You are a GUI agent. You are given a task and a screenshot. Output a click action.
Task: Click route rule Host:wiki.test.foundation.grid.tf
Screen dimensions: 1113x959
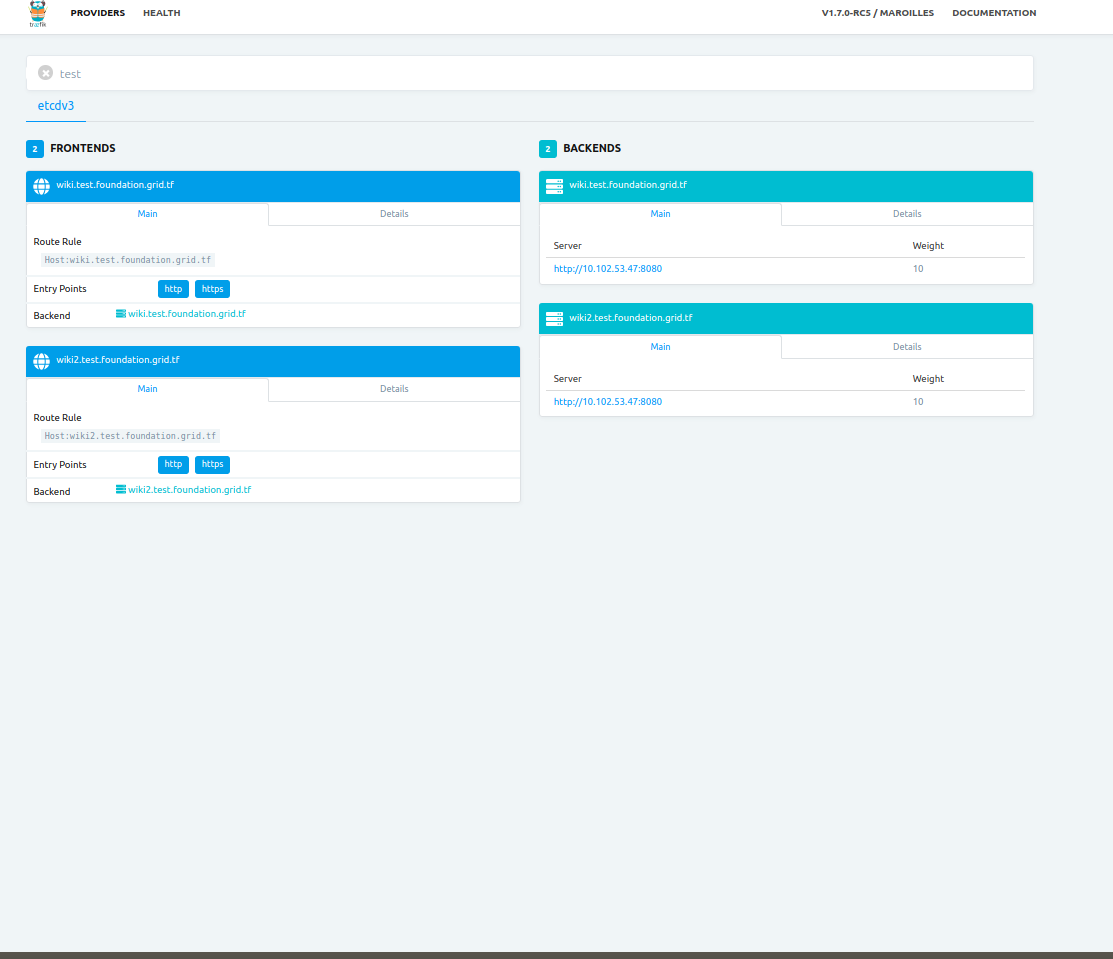click(x=128, y=261)
